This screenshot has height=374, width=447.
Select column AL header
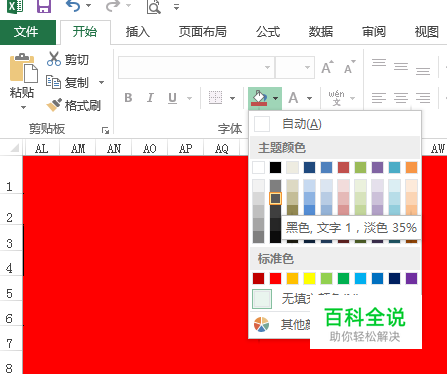(42, 148)
